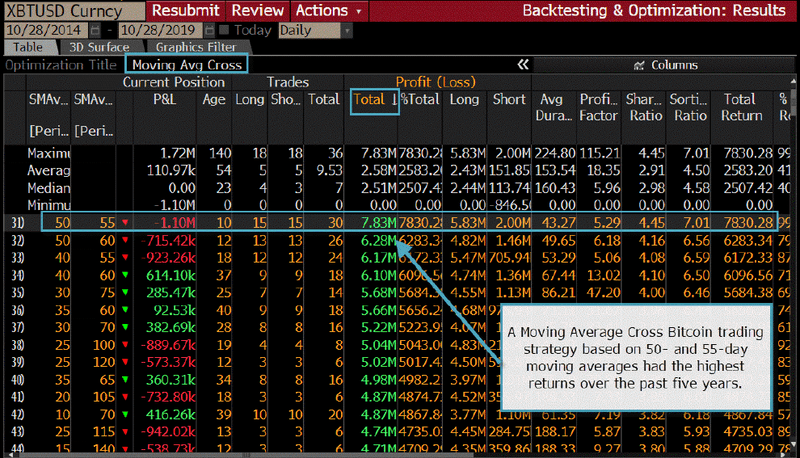Screen dimensions: 800x458
Task: Collapse panel with double chevron arrows
Action: click(522, 64)
